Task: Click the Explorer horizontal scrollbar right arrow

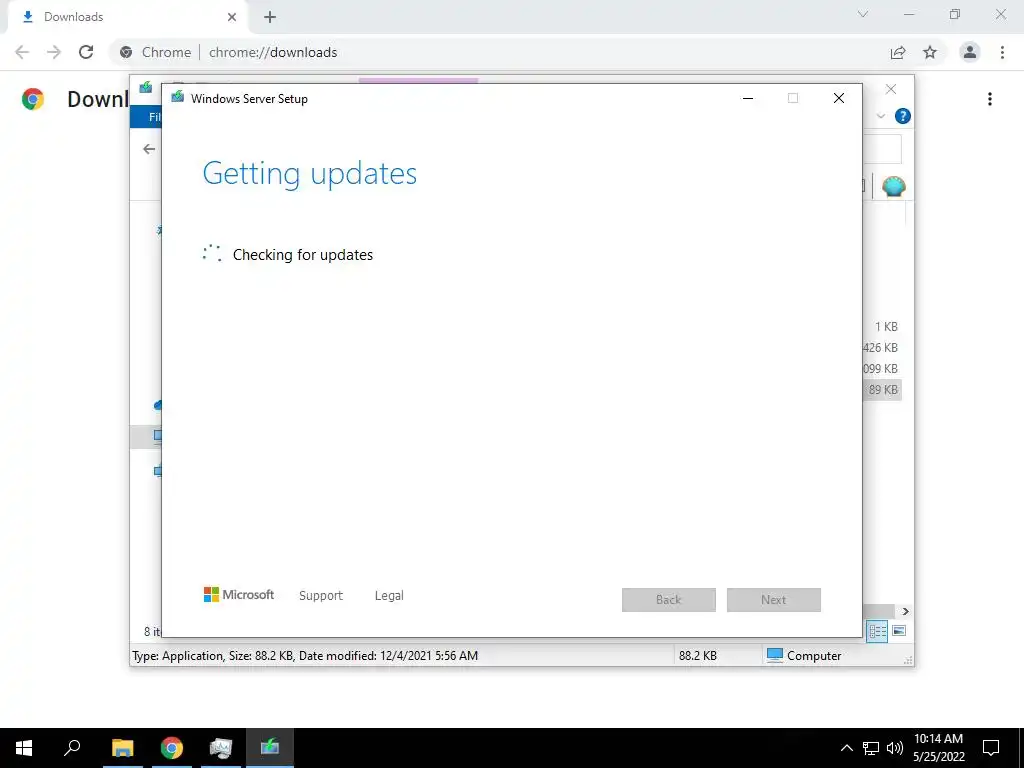Action: (x=906, y=611)
